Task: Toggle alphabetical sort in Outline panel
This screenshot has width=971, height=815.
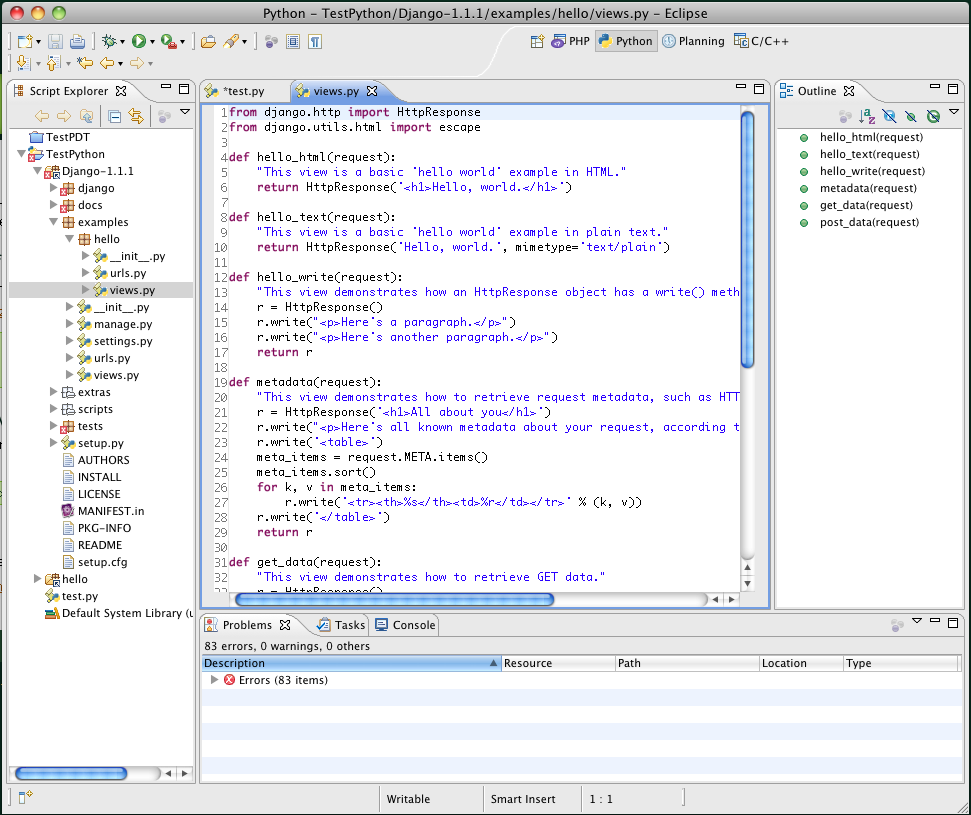Action: tap(867, 116)
